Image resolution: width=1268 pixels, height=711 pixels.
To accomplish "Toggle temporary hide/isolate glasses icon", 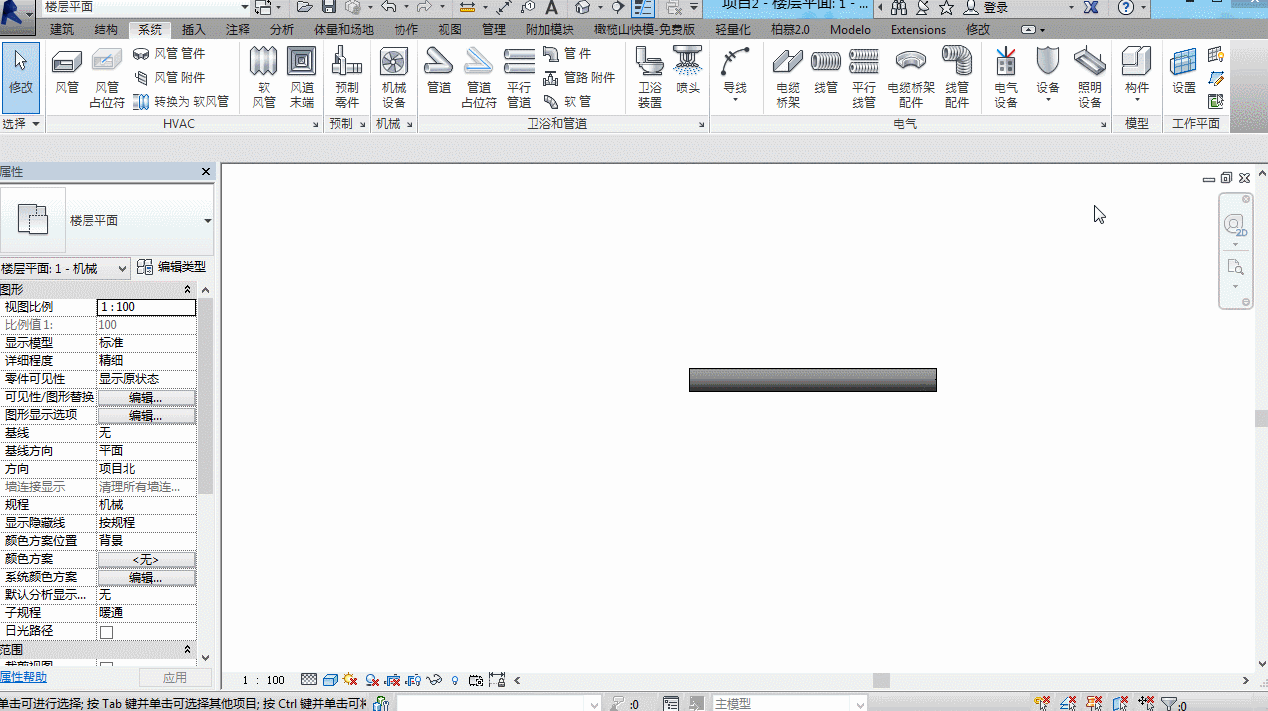I will [x=435, y=680].
